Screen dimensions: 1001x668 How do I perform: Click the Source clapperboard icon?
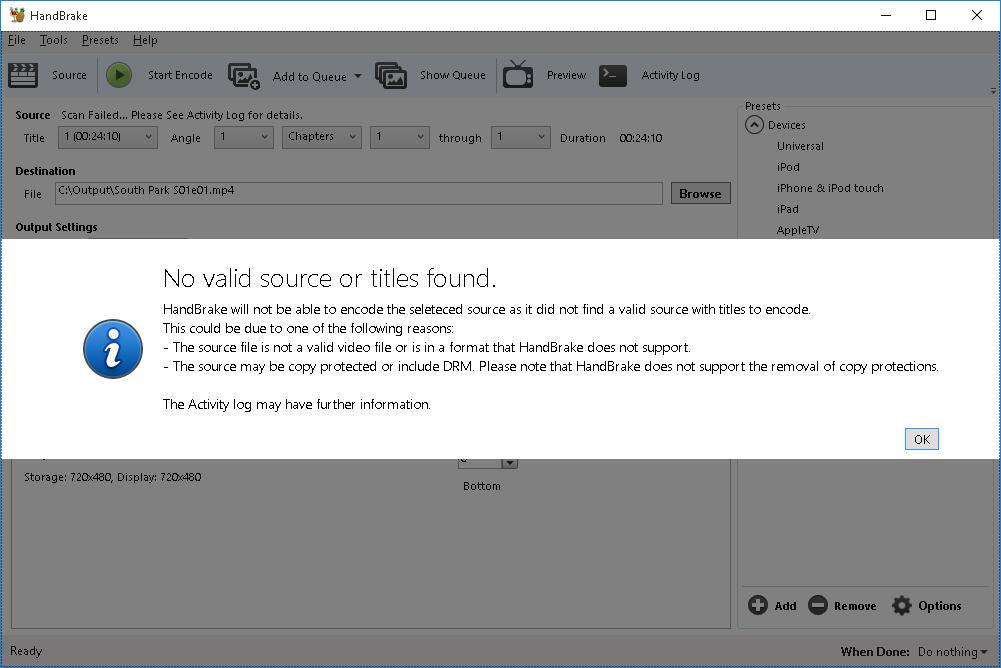pyautogui.click(x=23, y=75)
